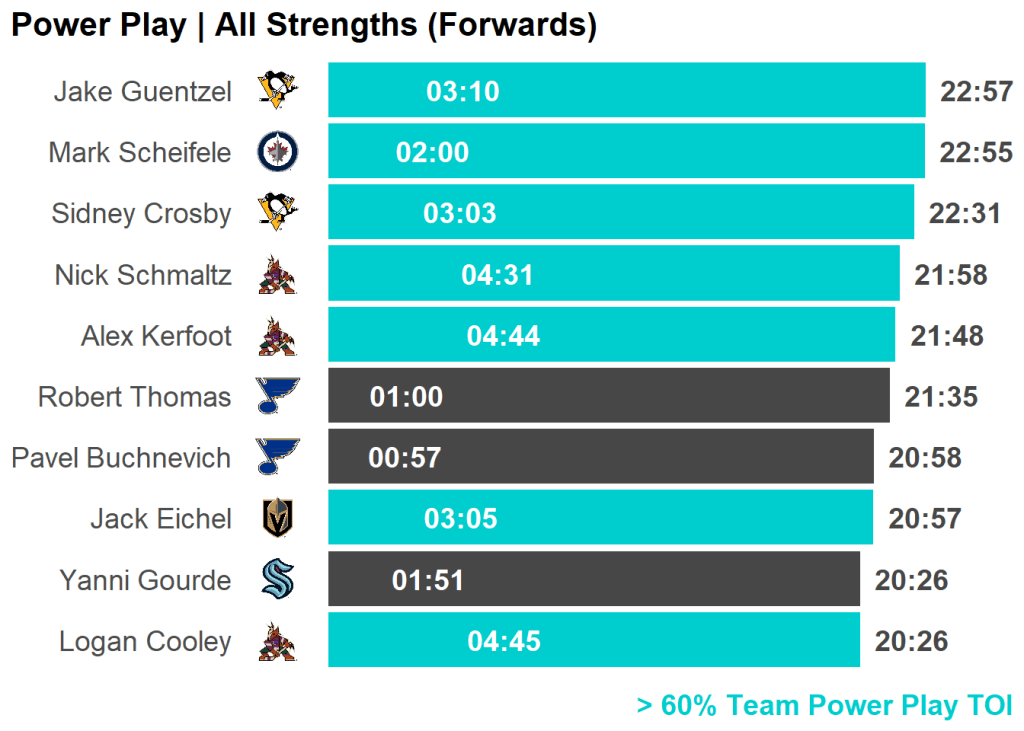Click Coyotes logo beside Alex Kerfoot
Image resolution: width=1024 pixels, height=731 pixels.
[278, 336]
